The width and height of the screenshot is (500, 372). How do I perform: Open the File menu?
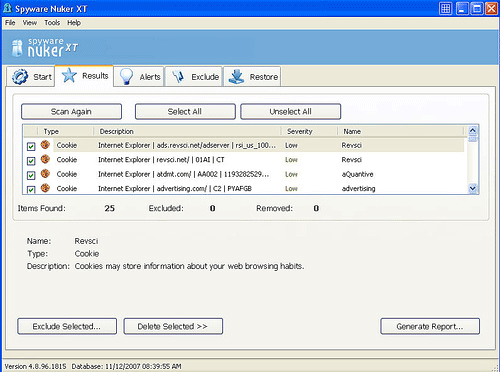10,23
